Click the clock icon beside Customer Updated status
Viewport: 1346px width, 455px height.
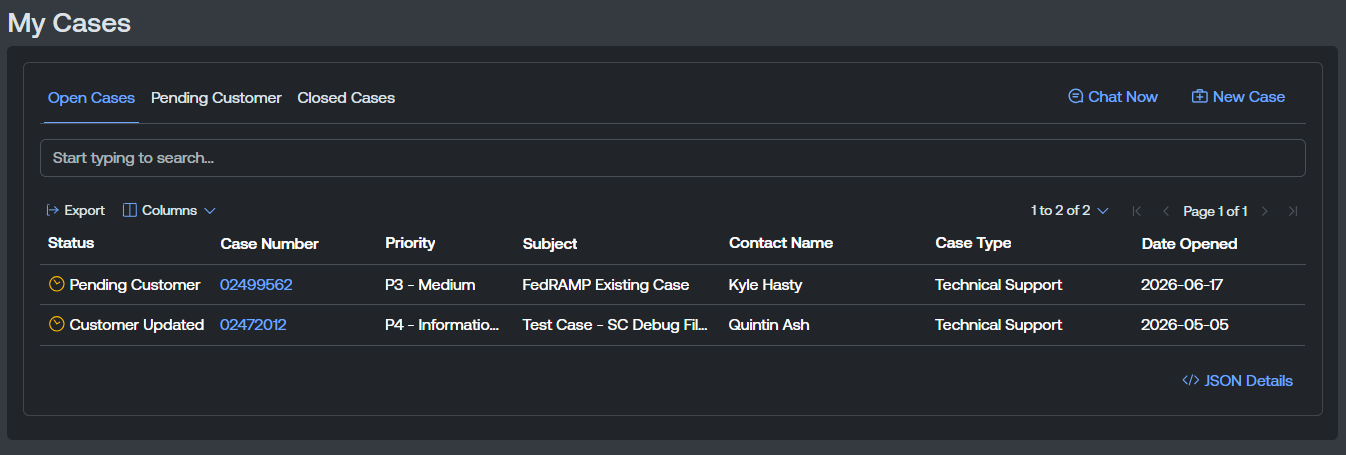[x=57, y=324]
